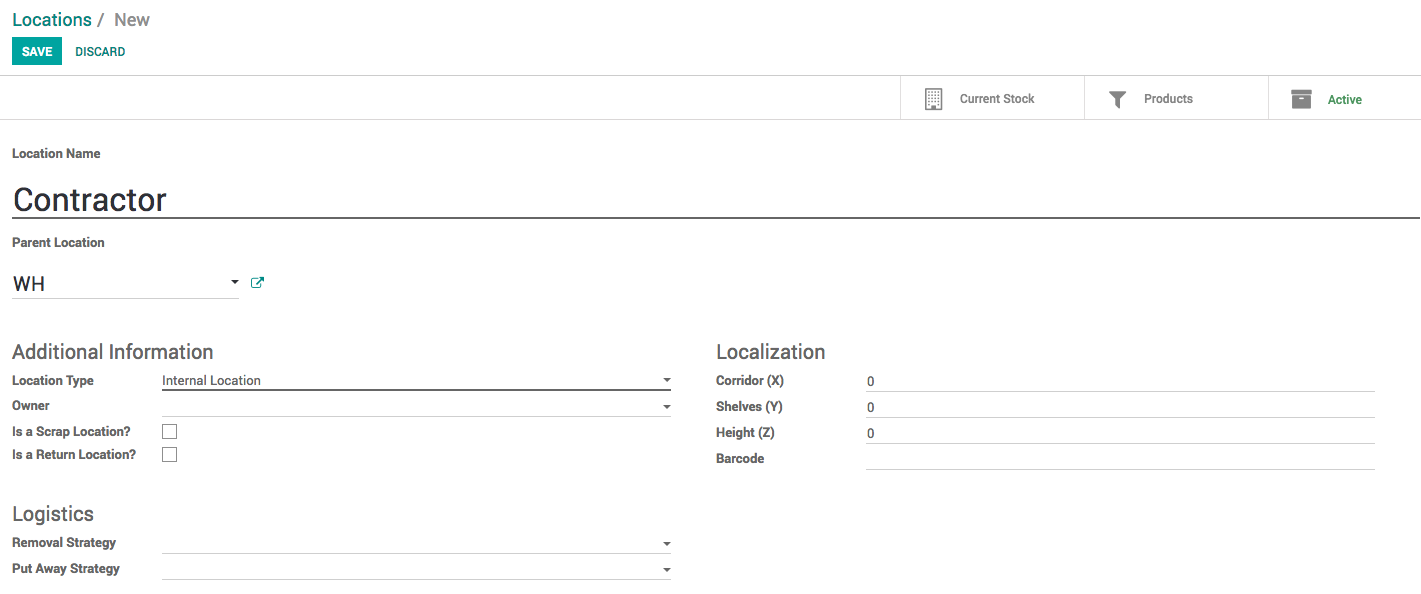1421x594 pixels.
Task: Click into the Shelves (Y) field
Action: coord(1120,408)
